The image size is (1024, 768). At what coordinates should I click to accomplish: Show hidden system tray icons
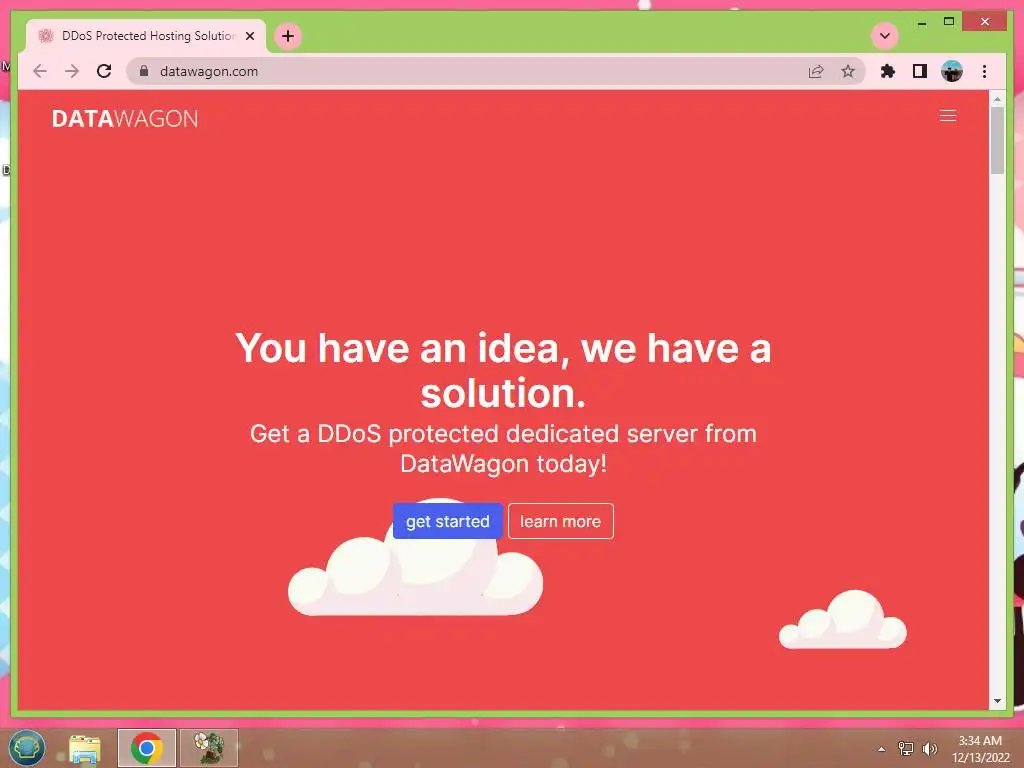coord(882,749)
